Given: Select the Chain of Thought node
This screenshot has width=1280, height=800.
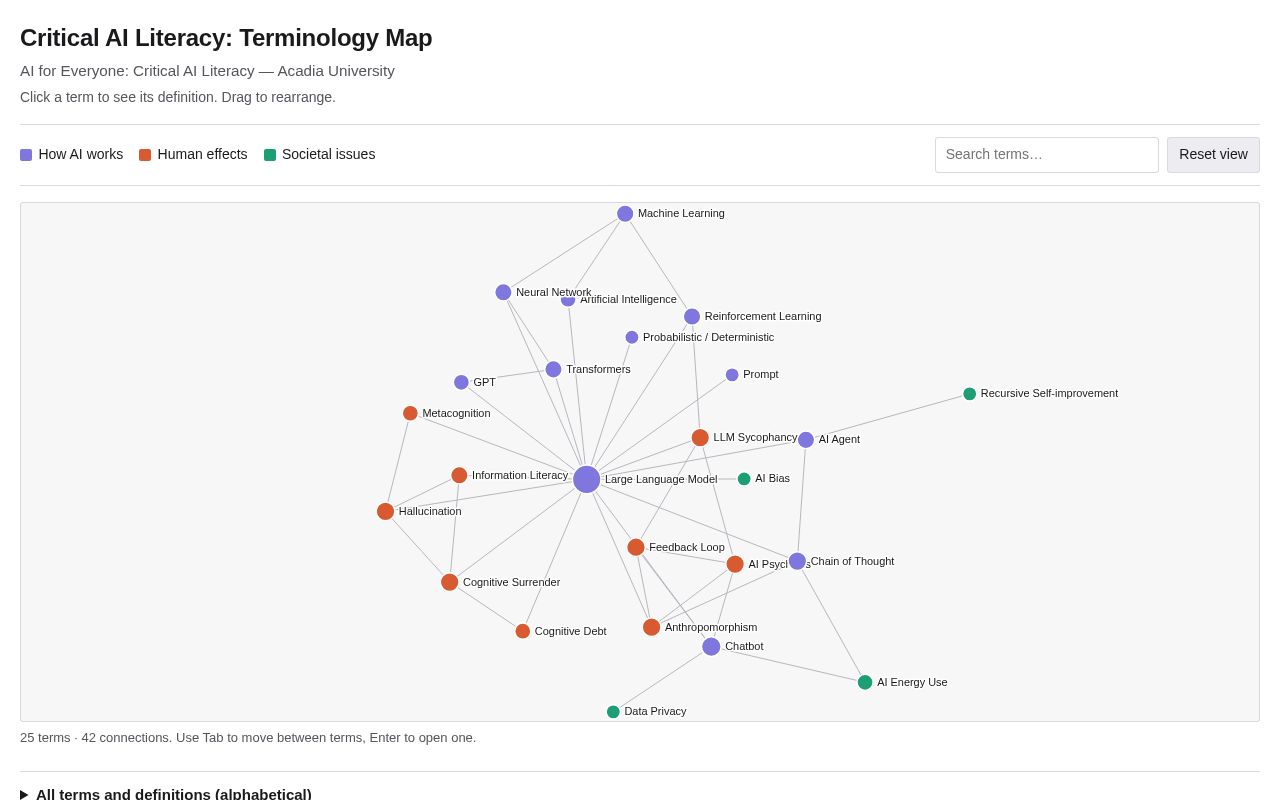Looking at the screenshot, I should [x=797, y=561].
